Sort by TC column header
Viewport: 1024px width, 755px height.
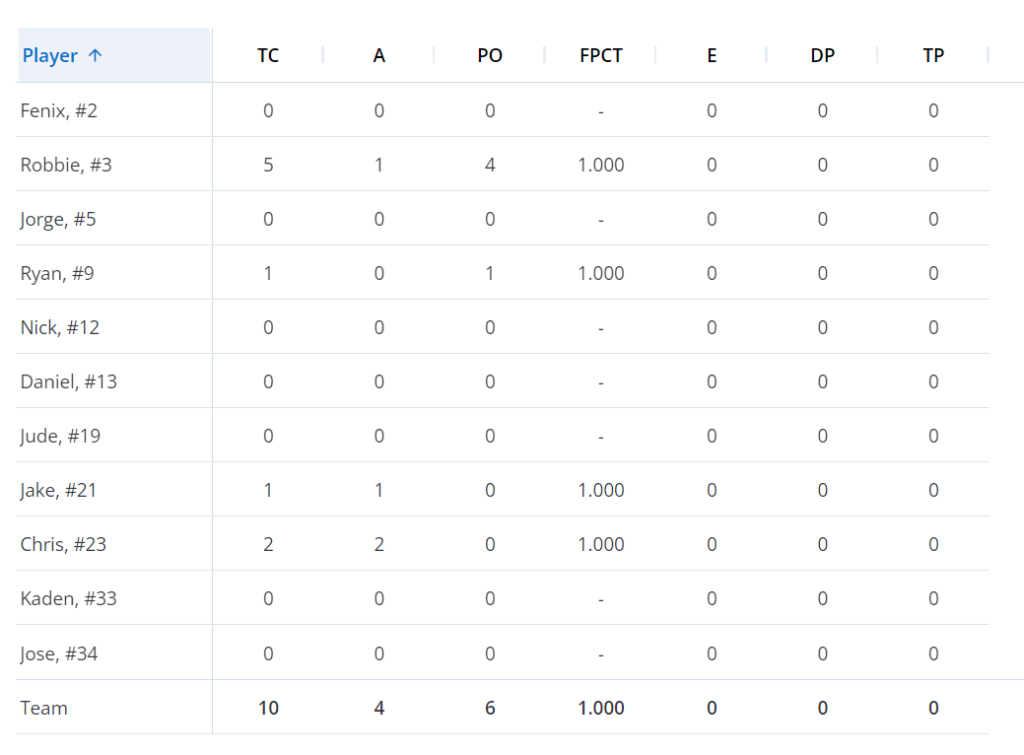click(x=268, y=56)
